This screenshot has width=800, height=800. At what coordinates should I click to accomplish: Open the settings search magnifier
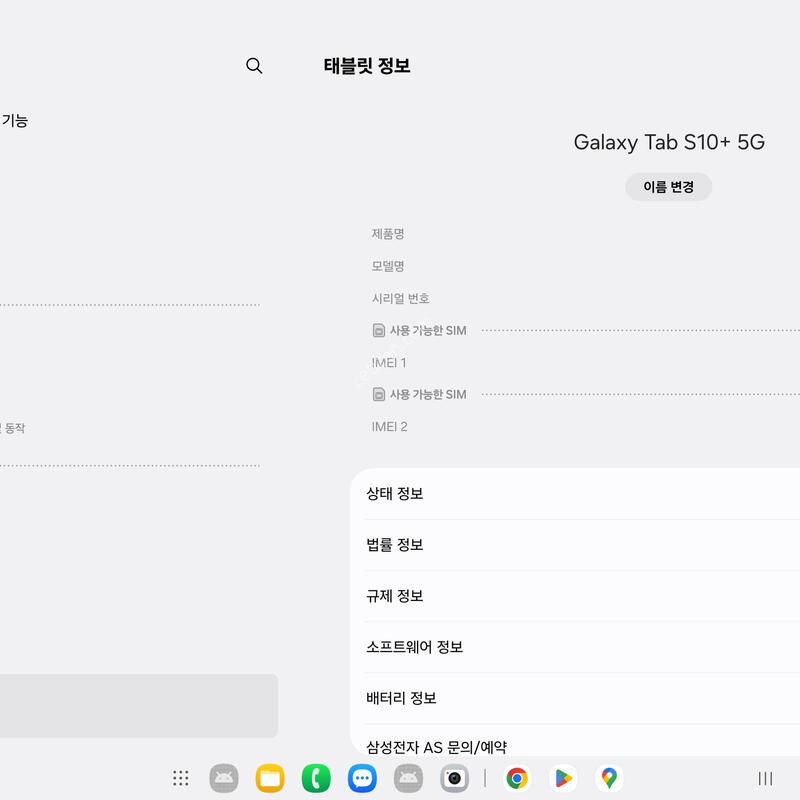pyautogui.click(x=254, y=66)
